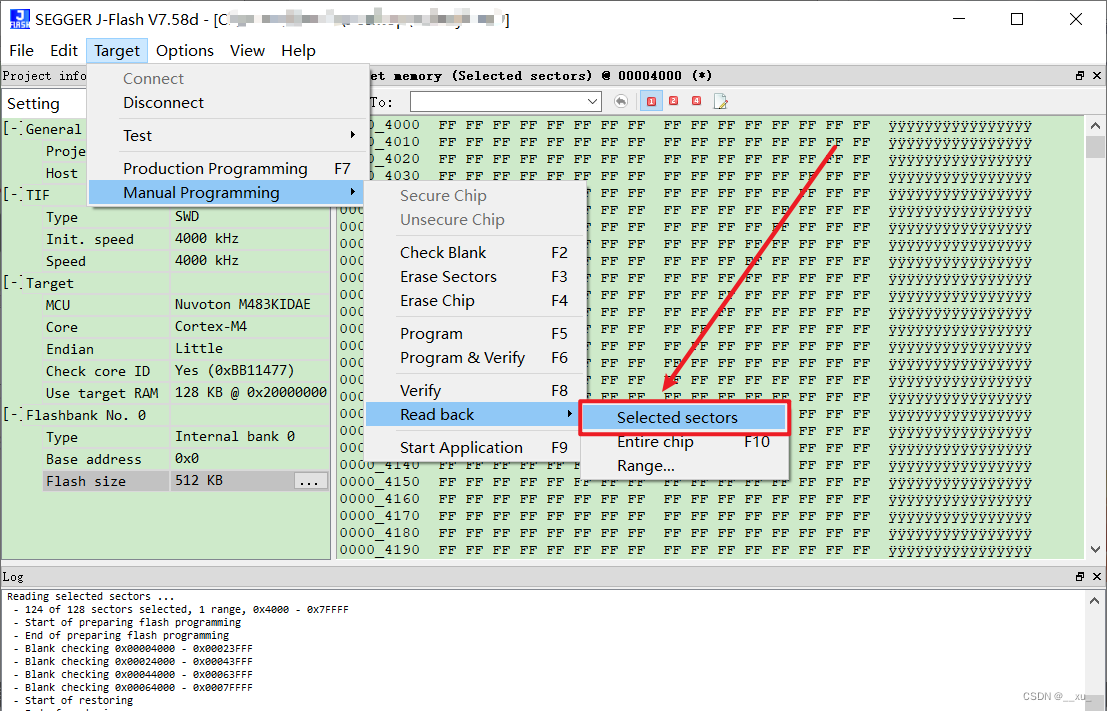Click the Flash size row label
The height and width of the screenshot is (711, 1107).
click(x=86, y=482)
